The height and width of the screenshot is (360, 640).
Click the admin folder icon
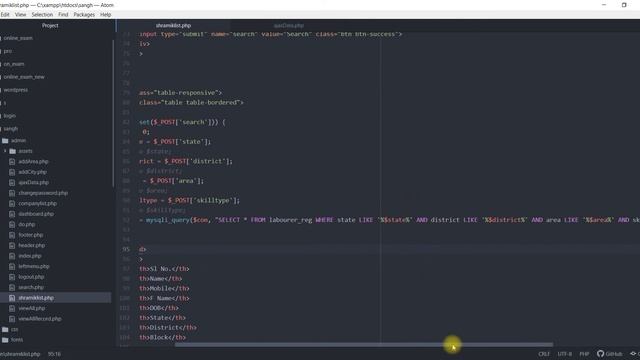5,140
